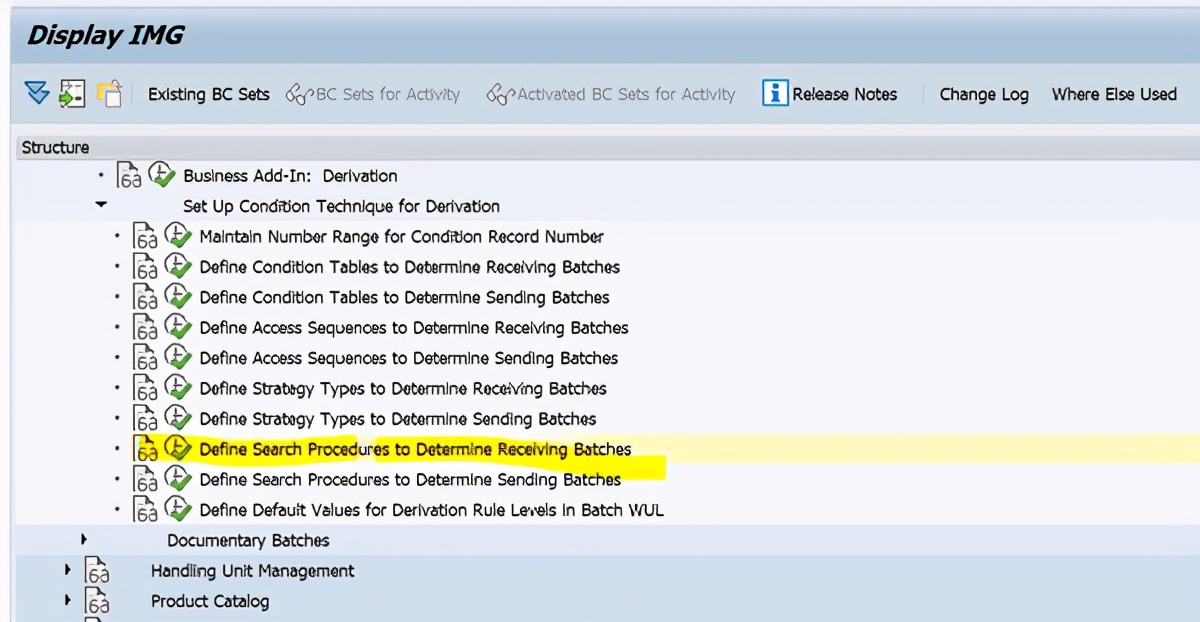Expand the Product Catalog node
This screenshot has width=1200, height=622.
66,601
